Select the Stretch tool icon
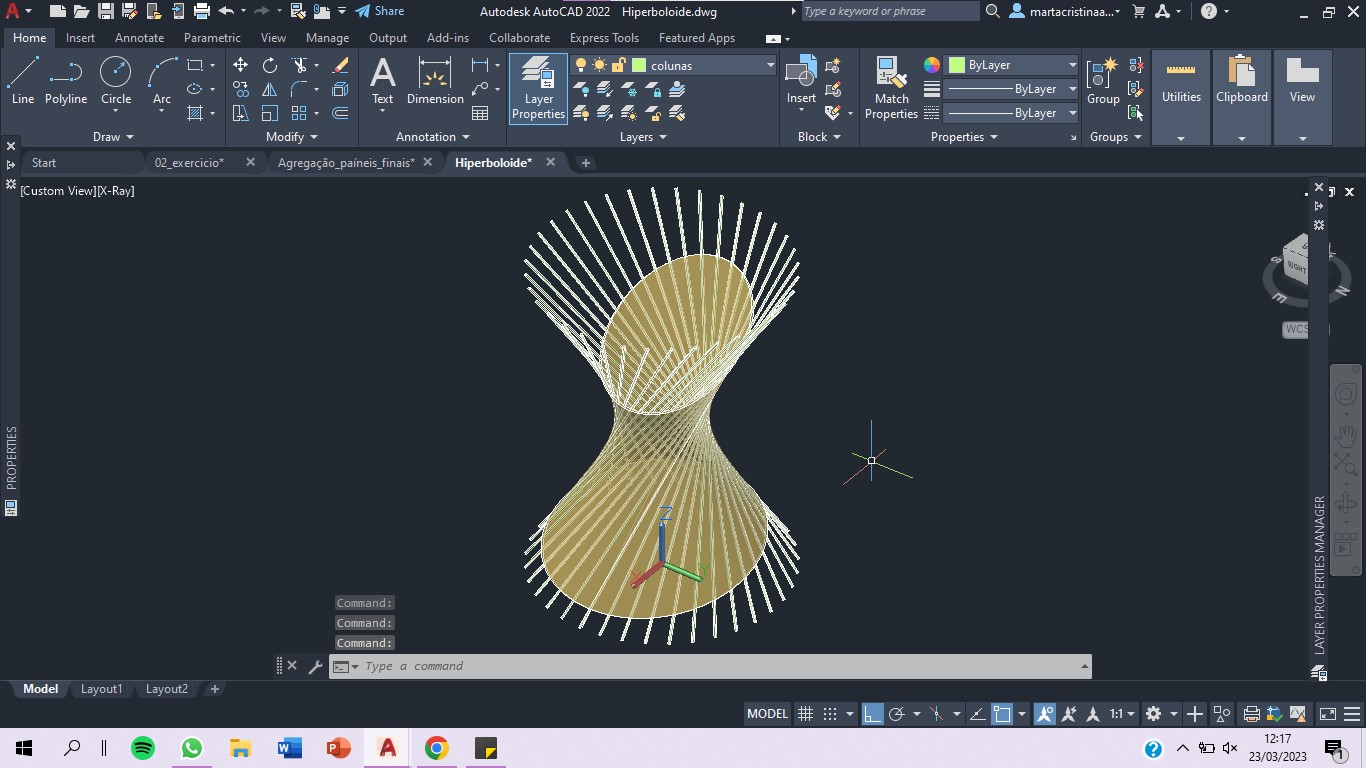The image size is (1366, 768). (241, 113)
